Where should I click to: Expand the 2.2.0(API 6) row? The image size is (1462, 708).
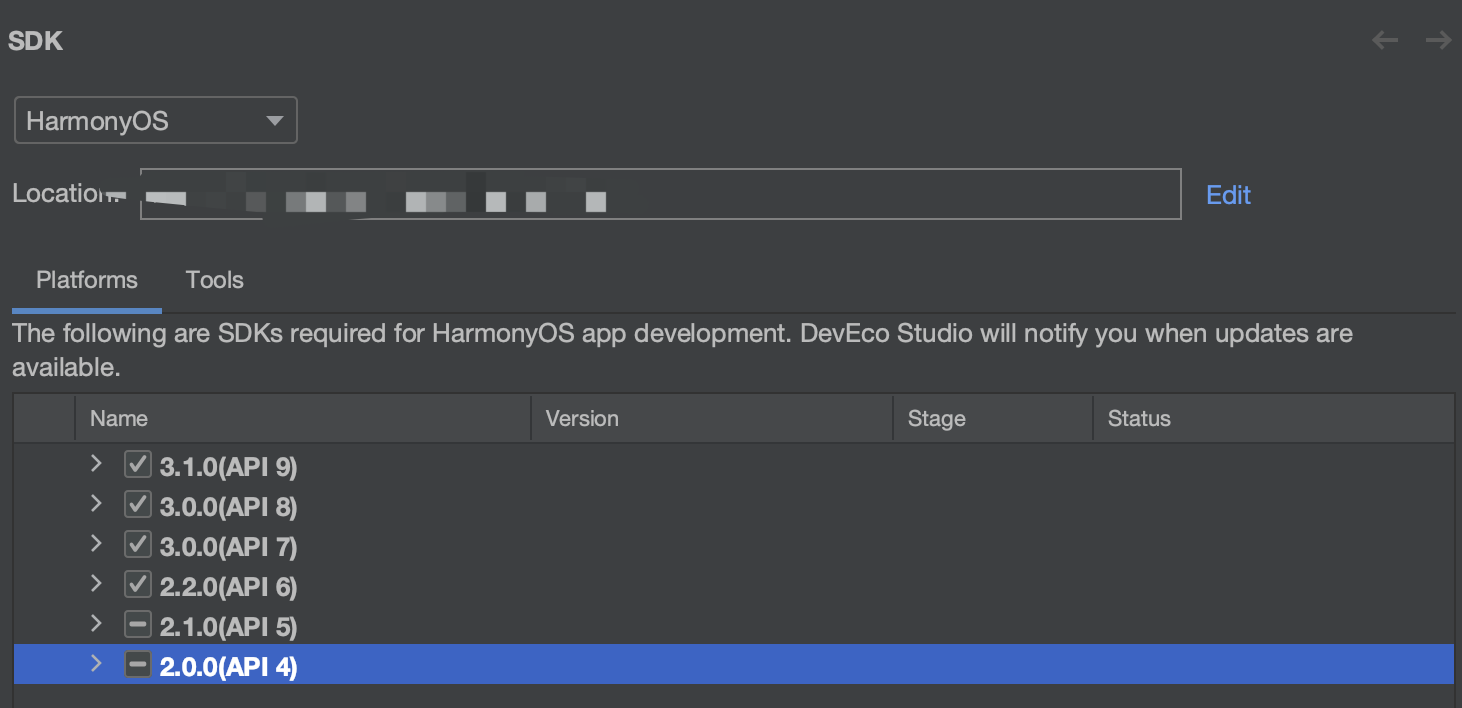pyautogui.click(x=96, y=583)
